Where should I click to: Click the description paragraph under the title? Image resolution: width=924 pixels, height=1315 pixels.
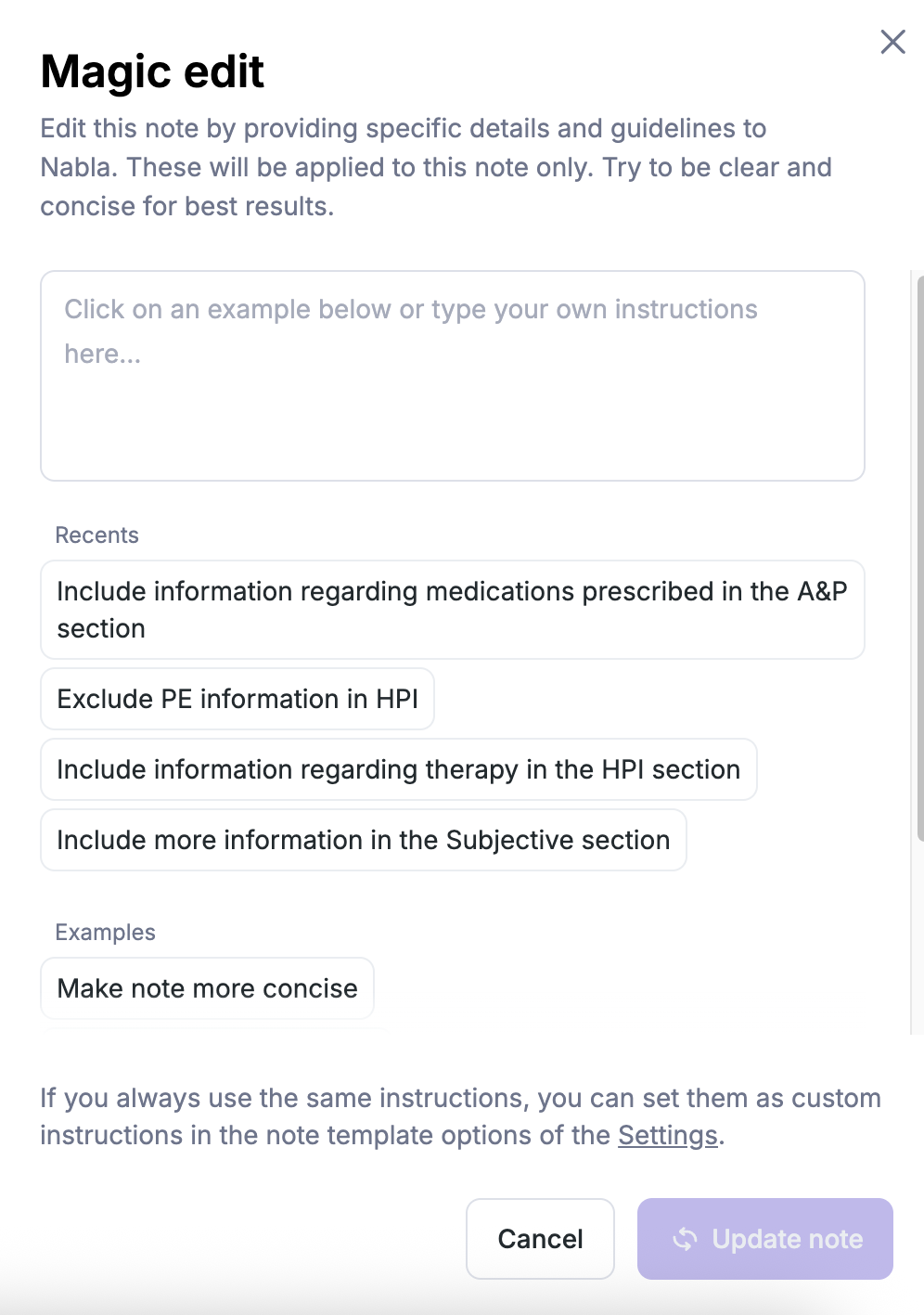[436, 167]
